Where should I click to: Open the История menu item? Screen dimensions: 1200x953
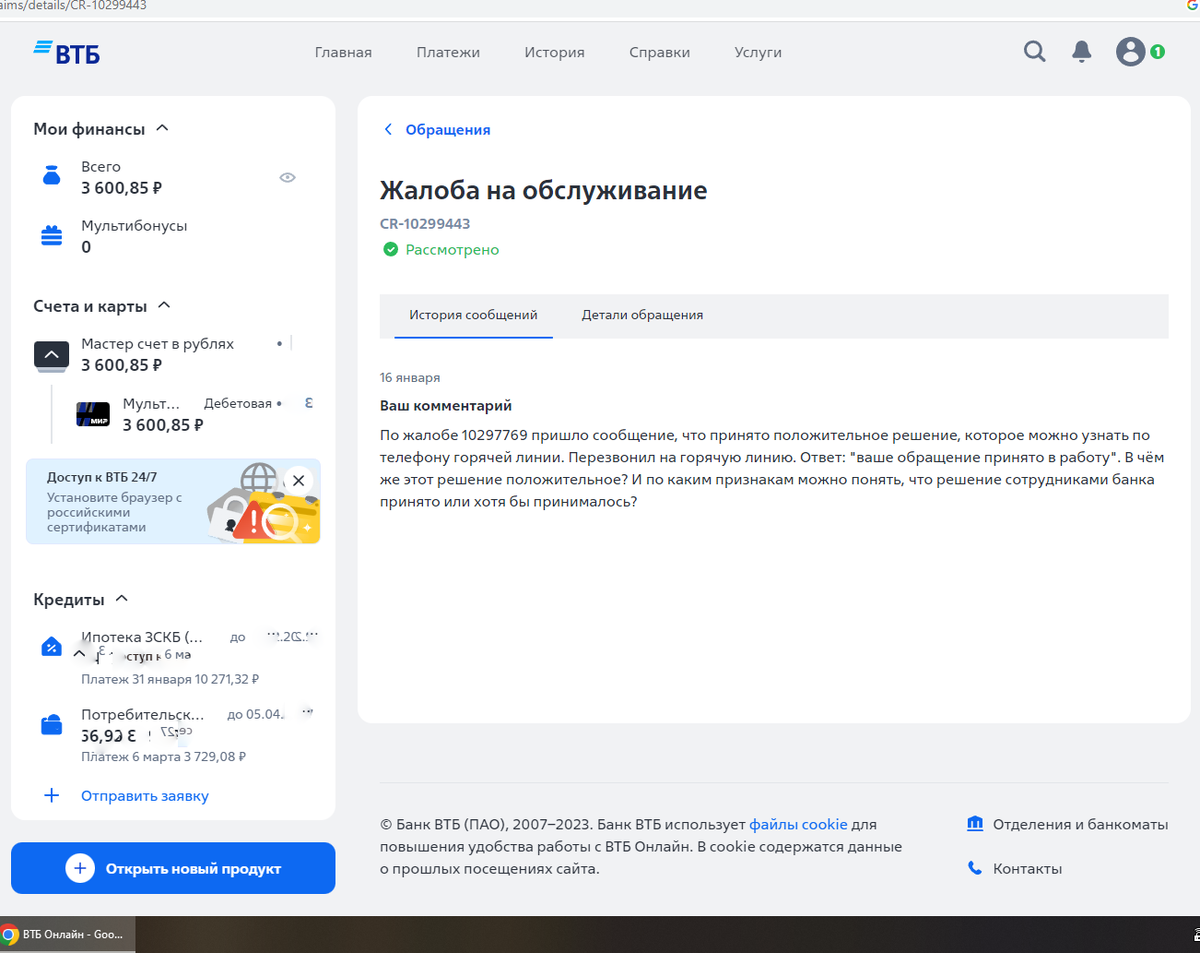(554, 52)
